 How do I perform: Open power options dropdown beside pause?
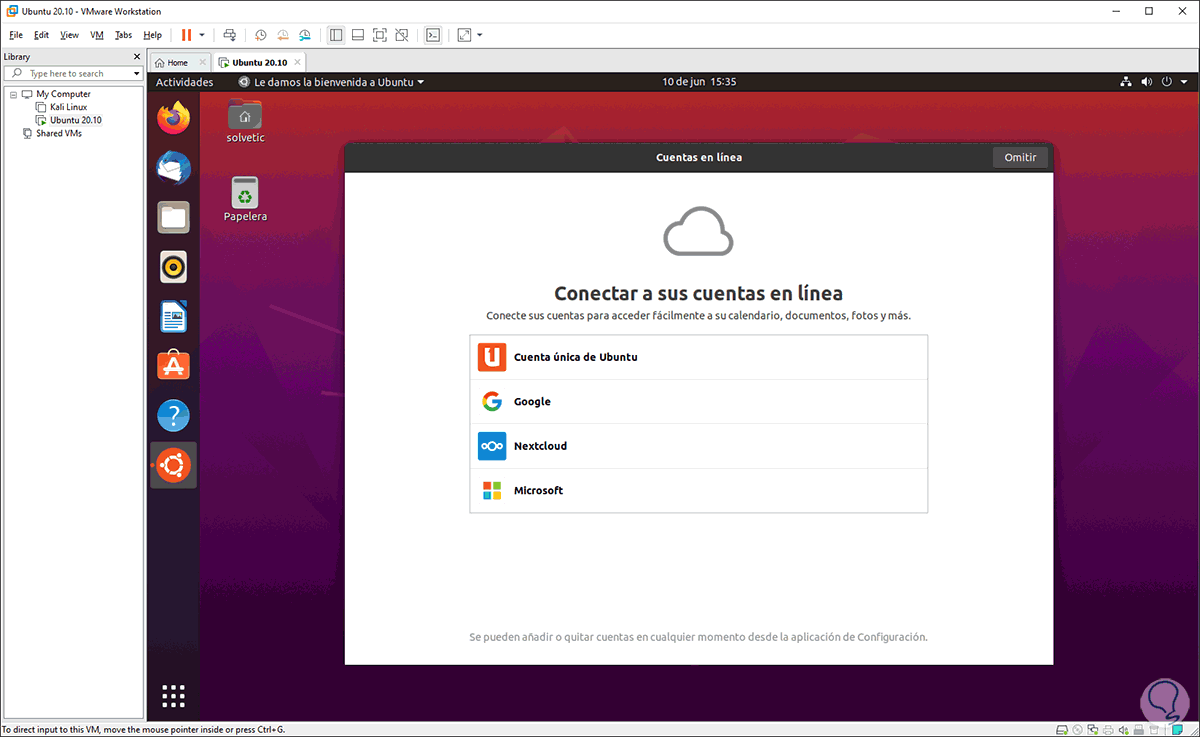pos(202,34)
